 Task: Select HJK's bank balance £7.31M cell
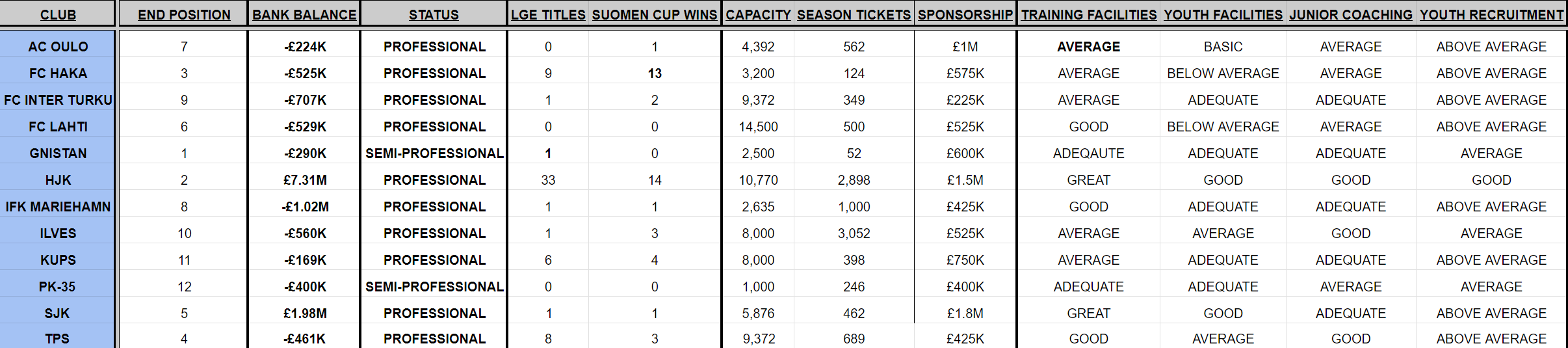pos(305,180)
